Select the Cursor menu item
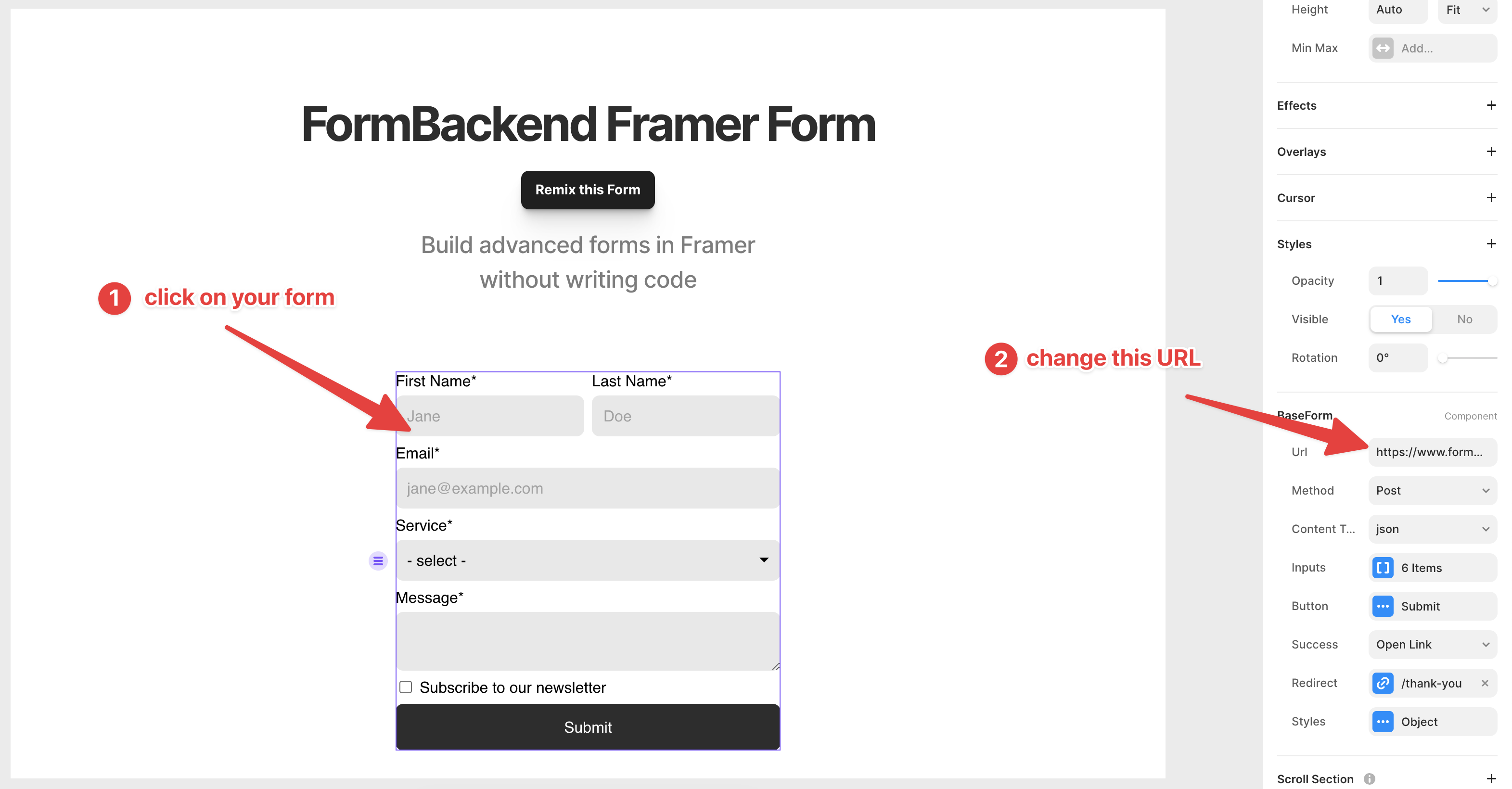This screenshot has height=789, width=1512. pos(1297,197)
